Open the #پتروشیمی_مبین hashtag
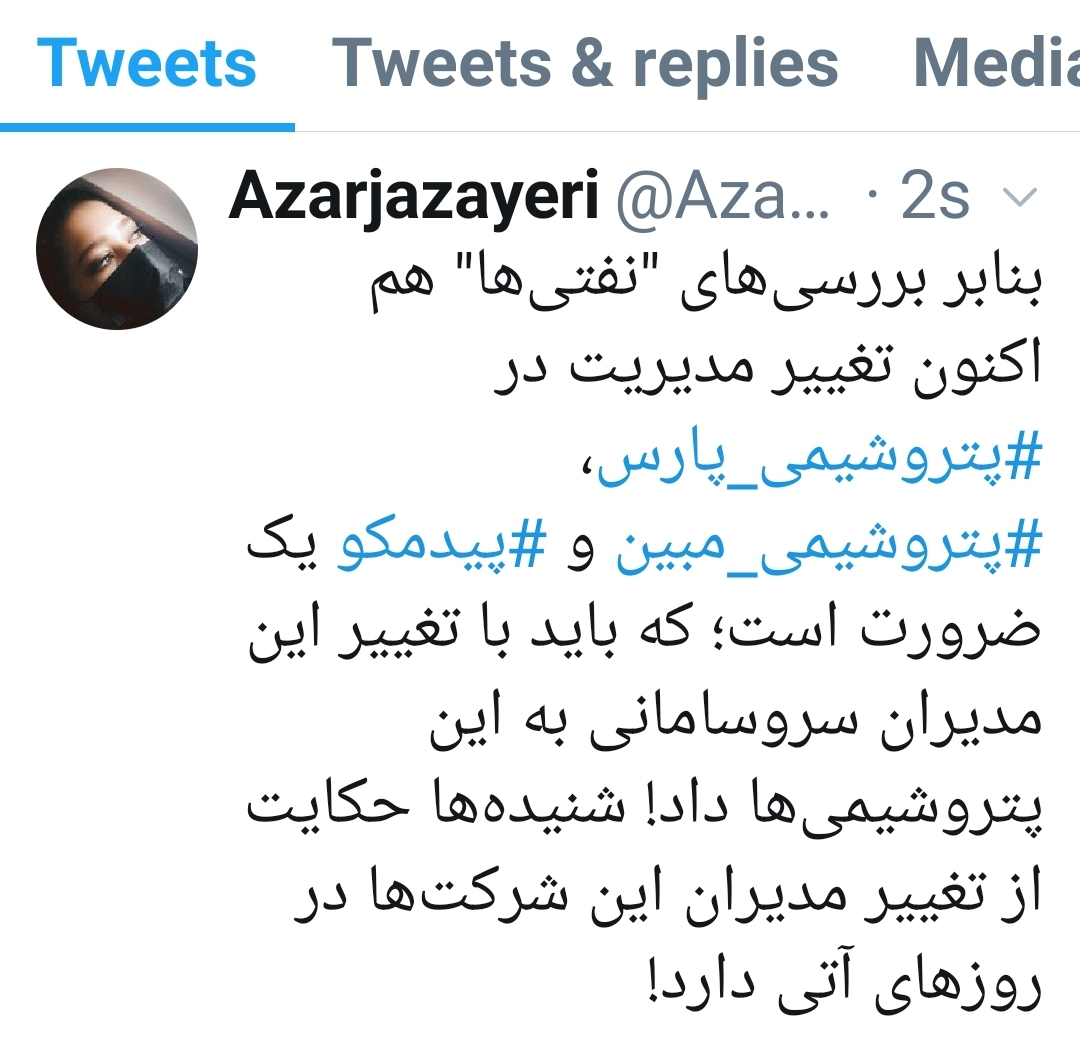Viewport: 1080px width, 1037px height. (x=828, y=546)
